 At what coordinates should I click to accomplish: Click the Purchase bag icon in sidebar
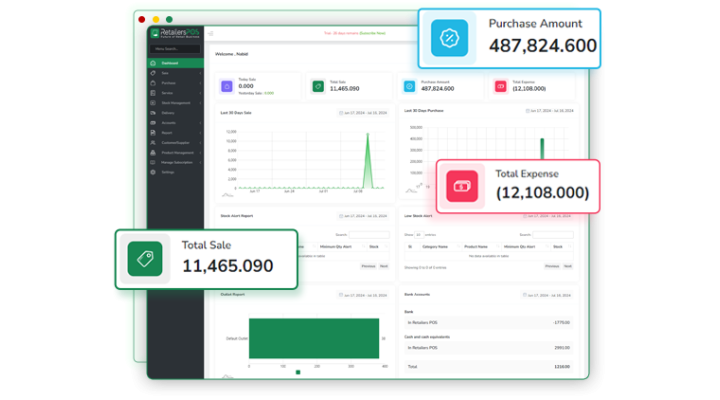tap(153, 83)
